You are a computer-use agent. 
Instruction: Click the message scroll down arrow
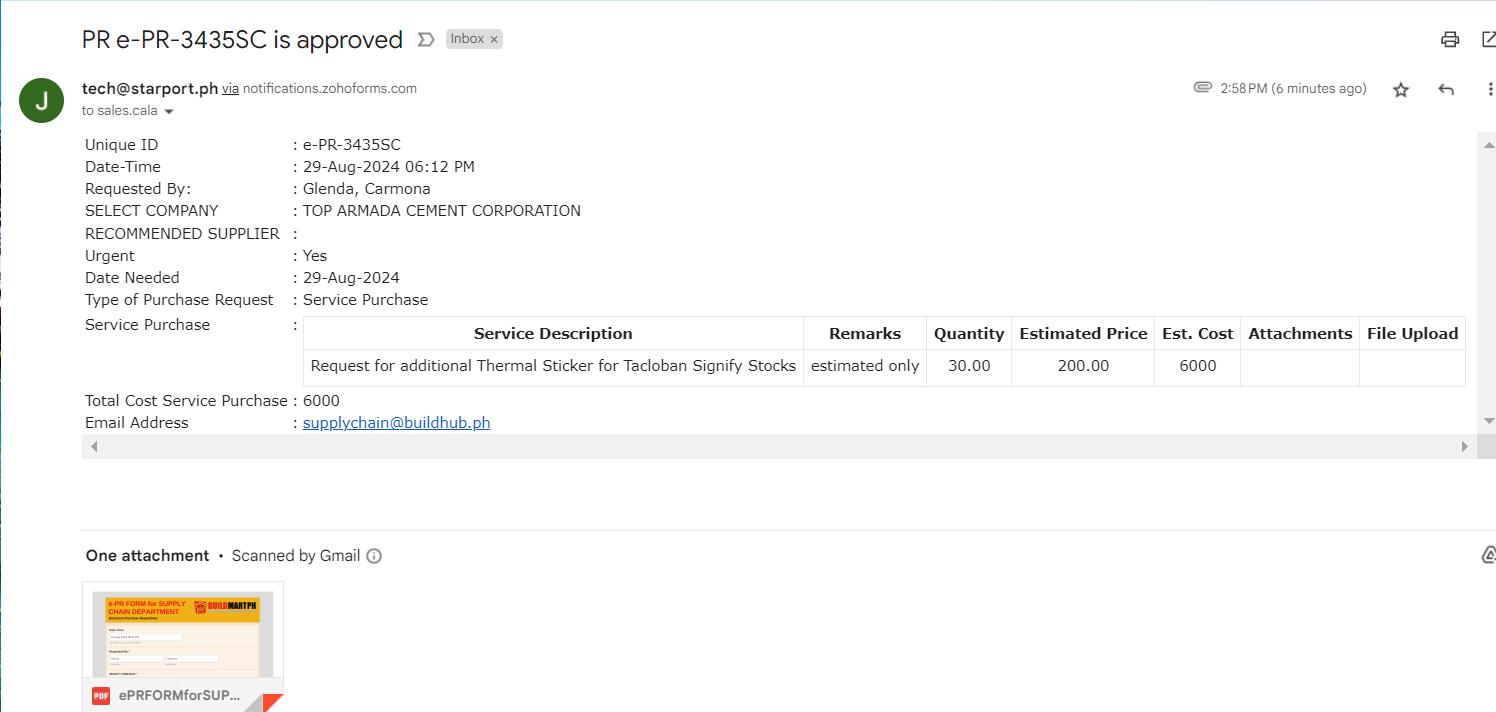tap(1487, 421)
